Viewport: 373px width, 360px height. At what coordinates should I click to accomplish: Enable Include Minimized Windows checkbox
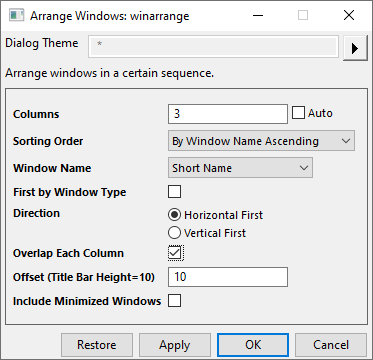point(175,301)
